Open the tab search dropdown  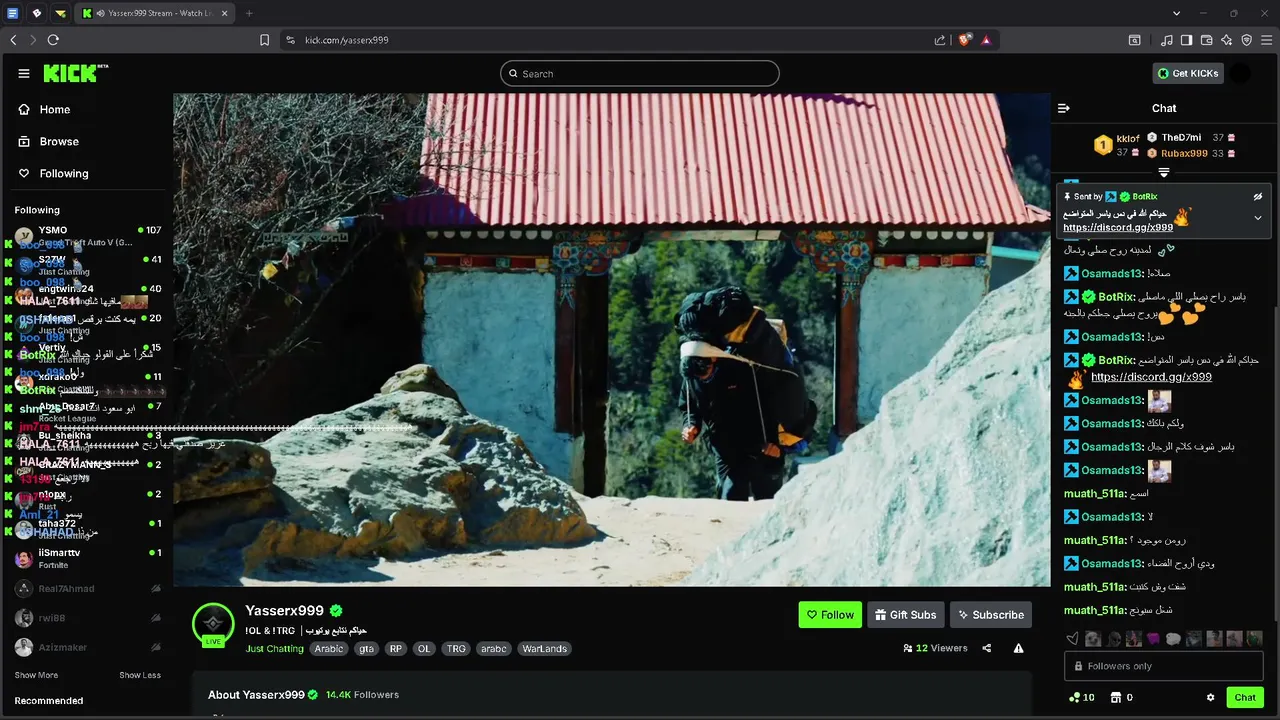[1177, 13]
